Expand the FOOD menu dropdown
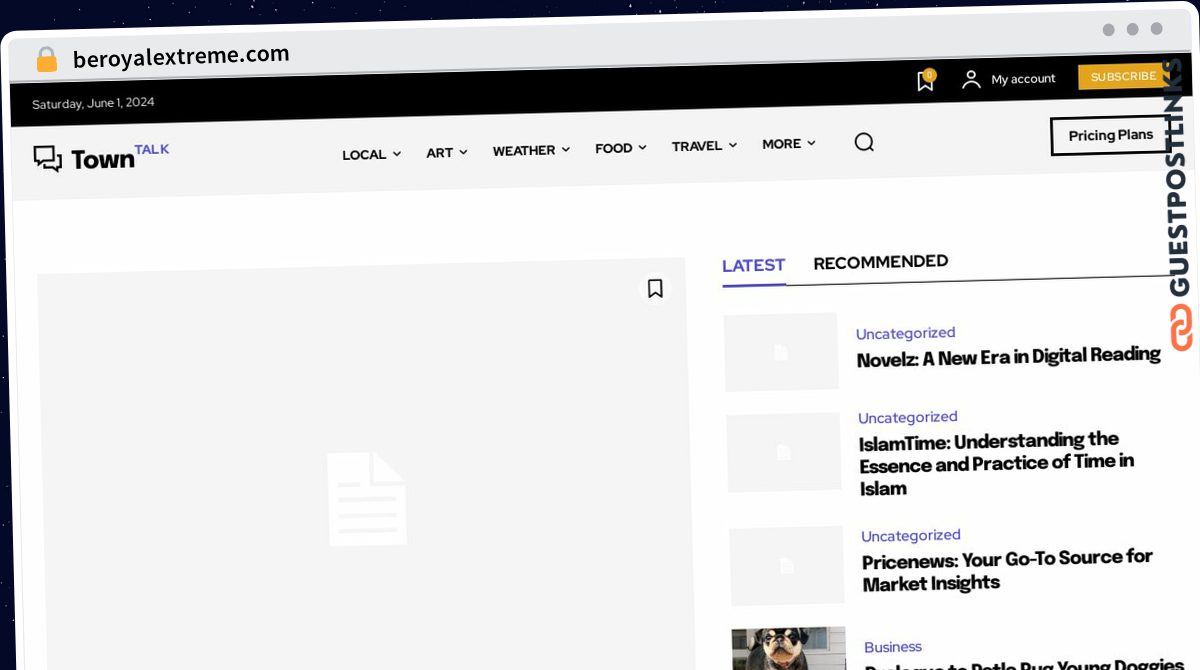This screenshot has height=670, width=1200. pyautogui.click(x=620, y=148)
